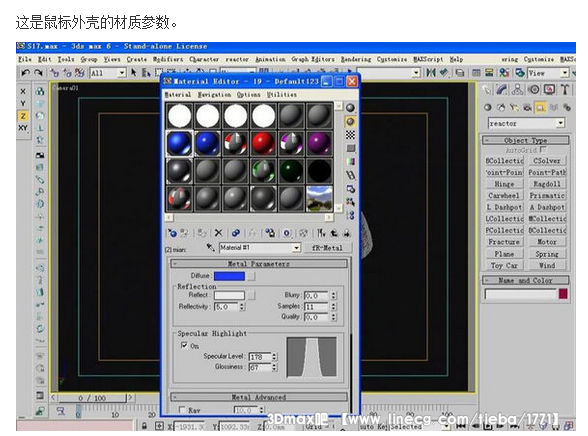Check the Ray checkbox under Metal Advanced

[x=182, y=410]
